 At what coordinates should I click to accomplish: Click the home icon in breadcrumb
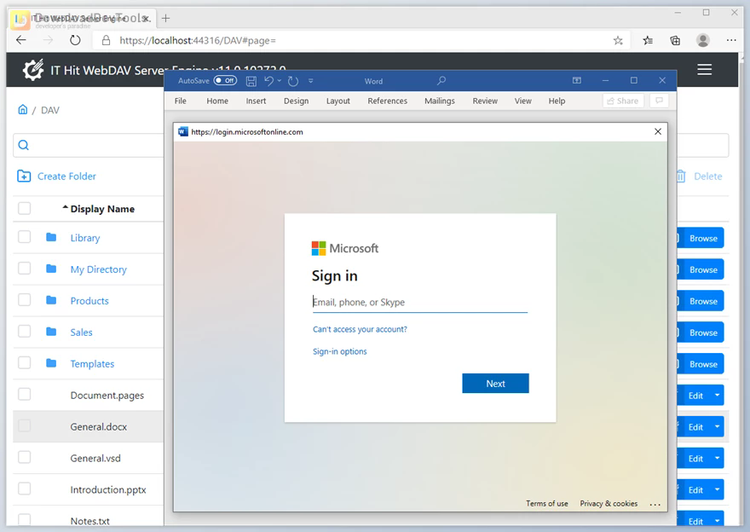click(22, 110)
